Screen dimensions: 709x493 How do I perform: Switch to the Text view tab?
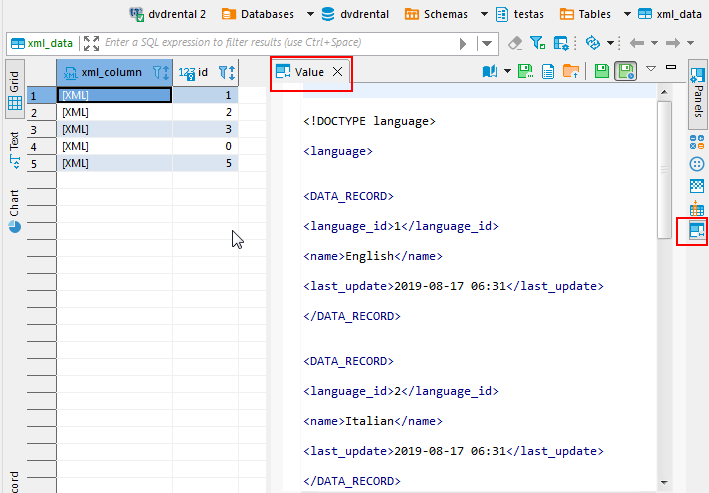click(14, 150)
